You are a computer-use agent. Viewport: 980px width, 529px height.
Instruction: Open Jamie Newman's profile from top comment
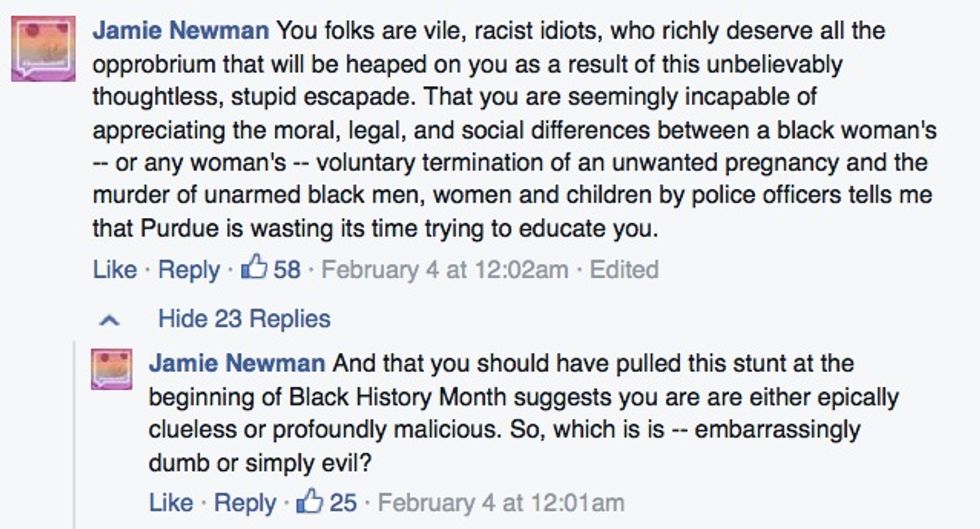point(180,30)
